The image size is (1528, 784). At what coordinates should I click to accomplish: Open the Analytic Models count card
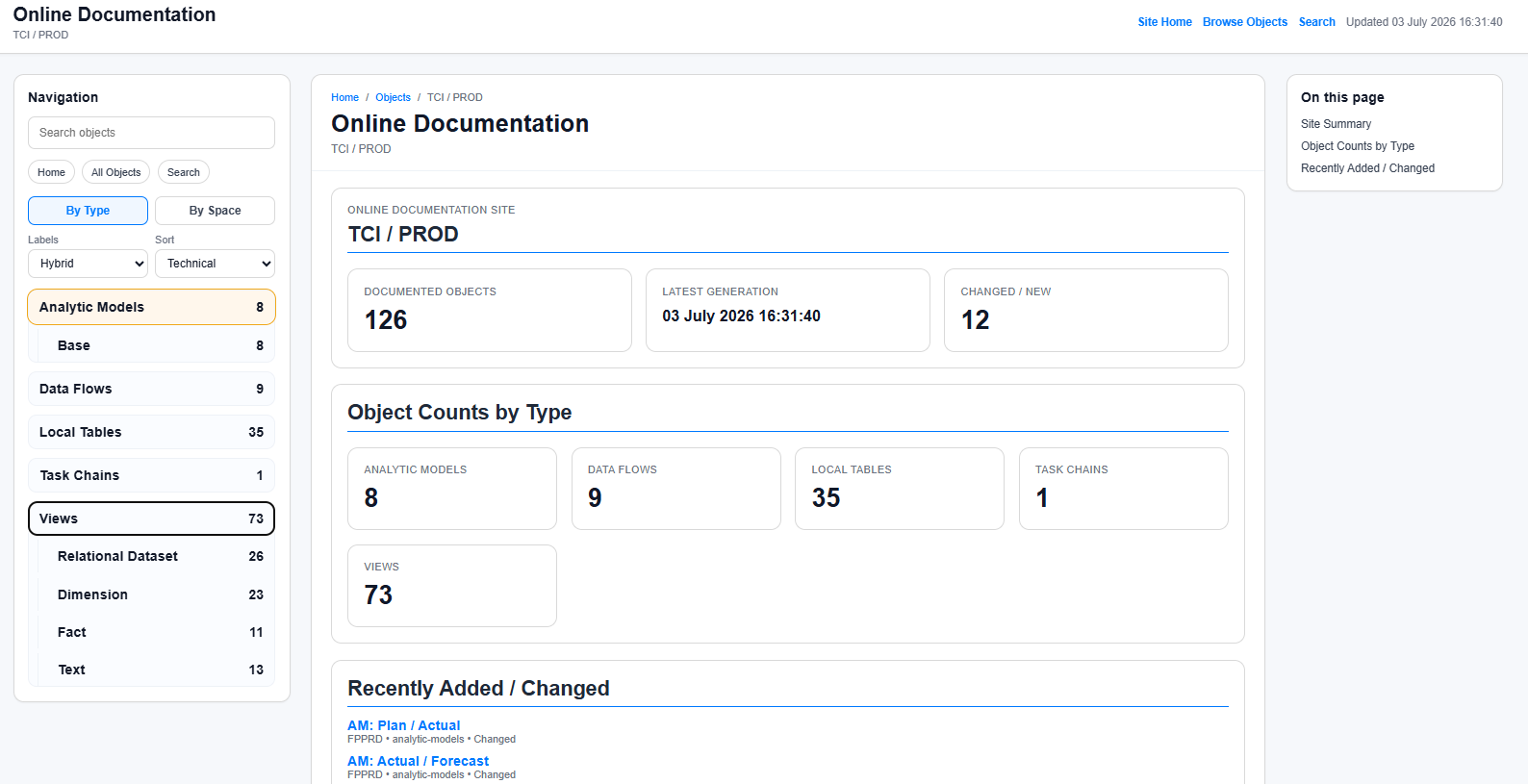452,489
